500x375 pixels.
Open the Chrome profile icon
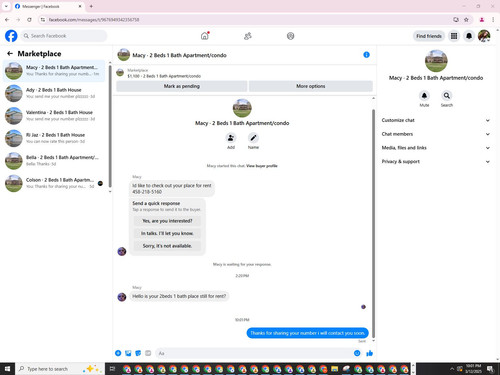point(482,20)
